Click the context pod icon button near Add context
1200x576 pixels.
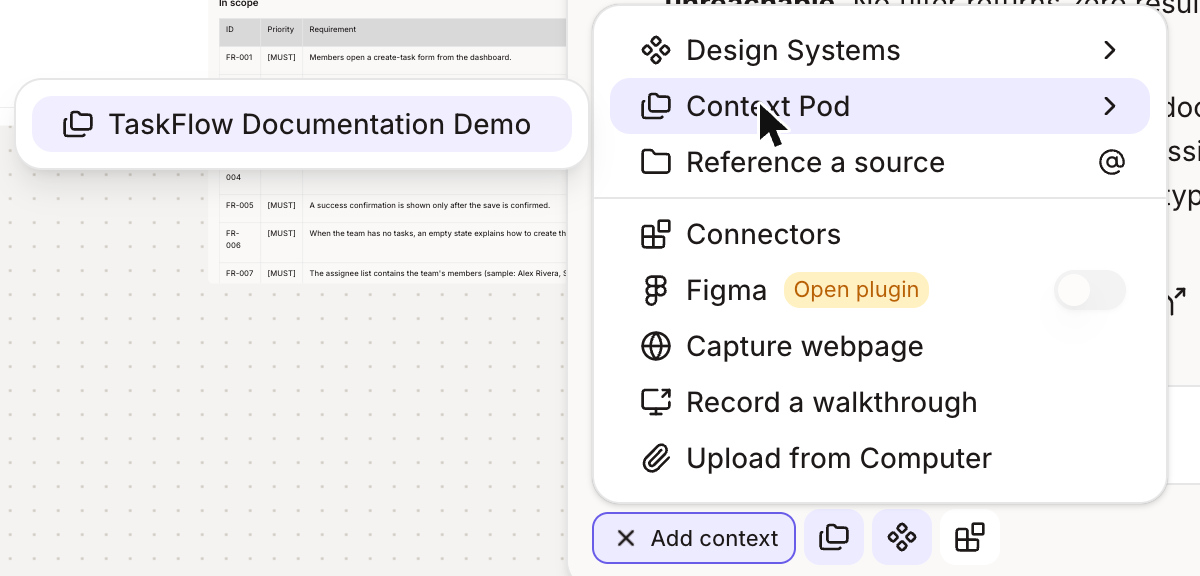pyautogui.click(x=834, y=538)
